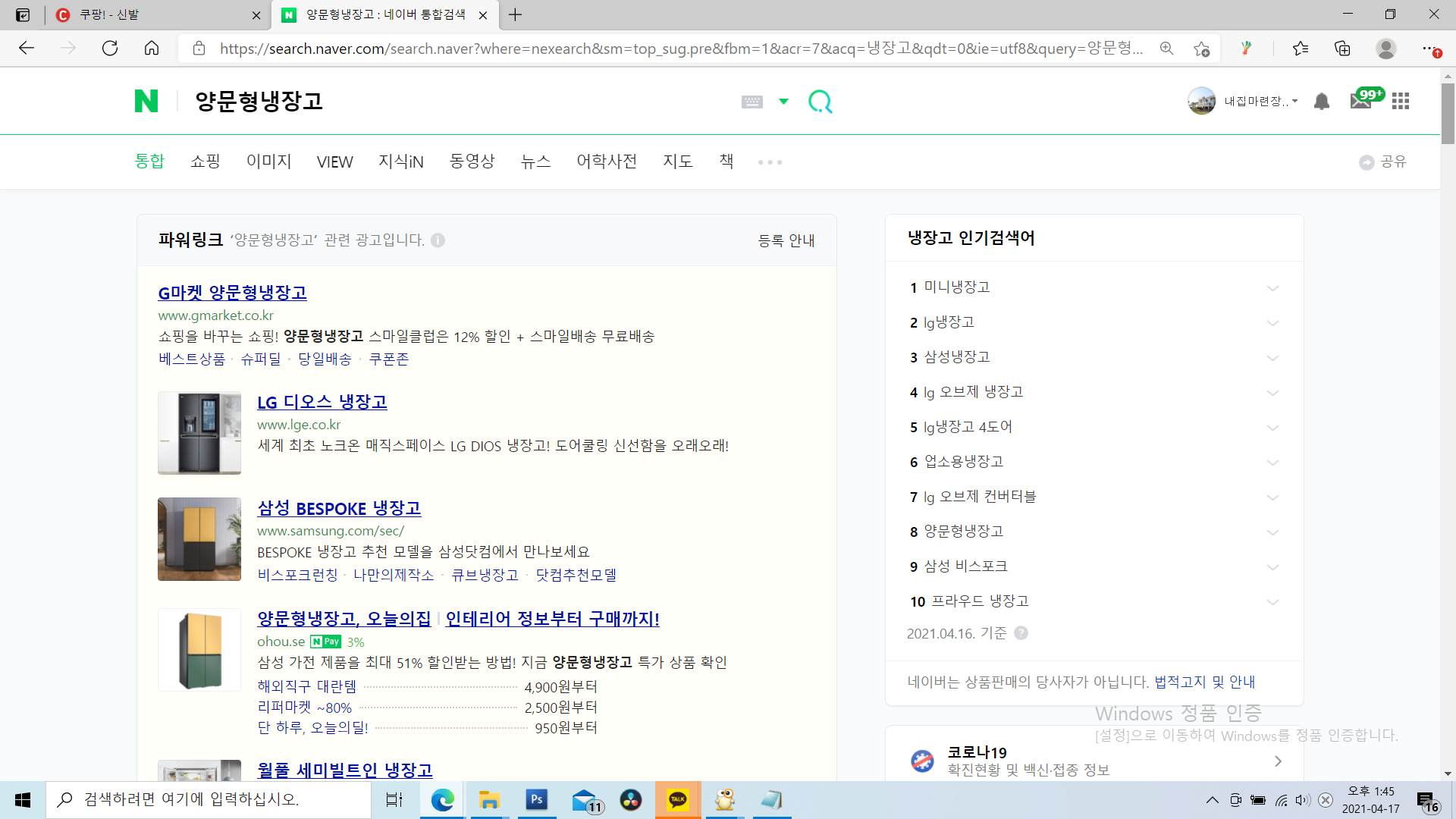Viewport: 1456px width, 819px height.
Task: Close the 쿠팡 tab
Action: coord(256,15)
